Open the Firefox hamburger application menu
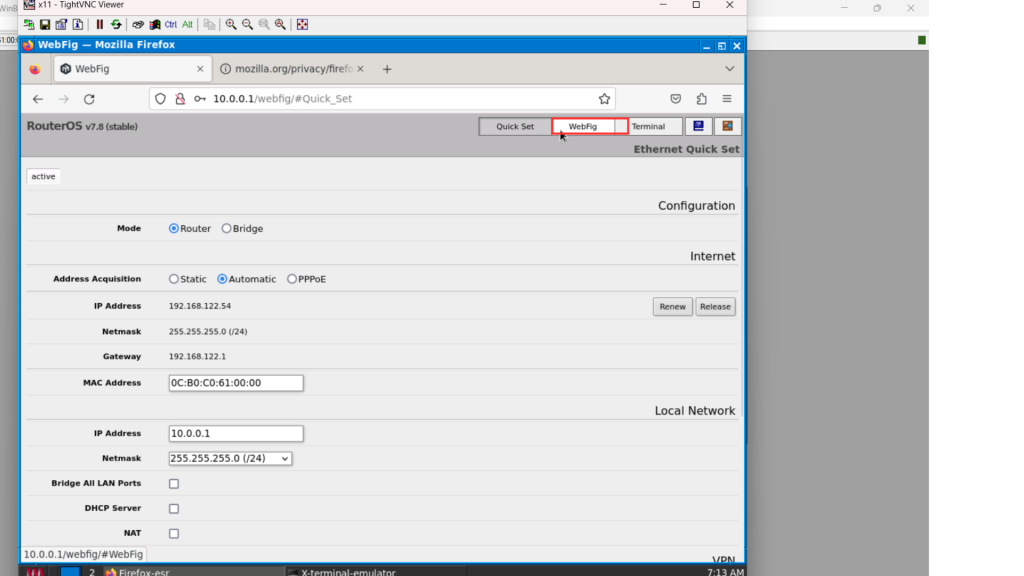The height and width of the screenshot is (576, 1024). (727, 99)
